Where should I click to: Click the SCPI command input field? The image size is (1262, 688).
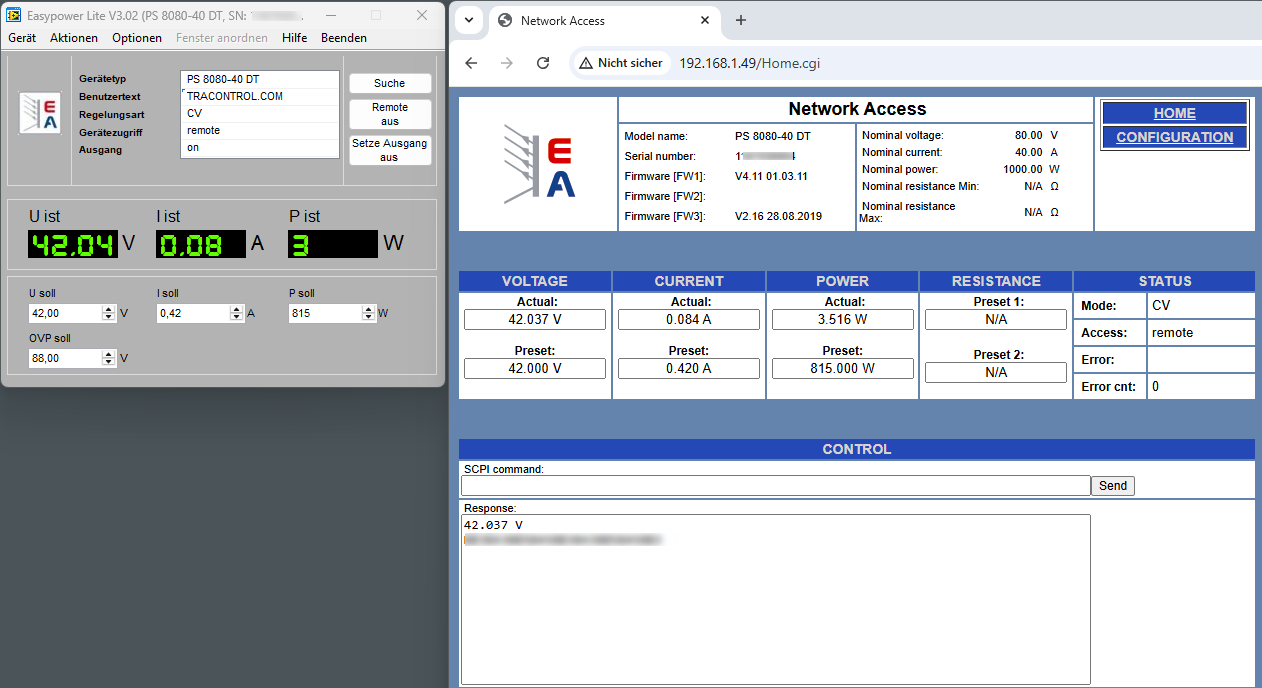click(775, 486)
